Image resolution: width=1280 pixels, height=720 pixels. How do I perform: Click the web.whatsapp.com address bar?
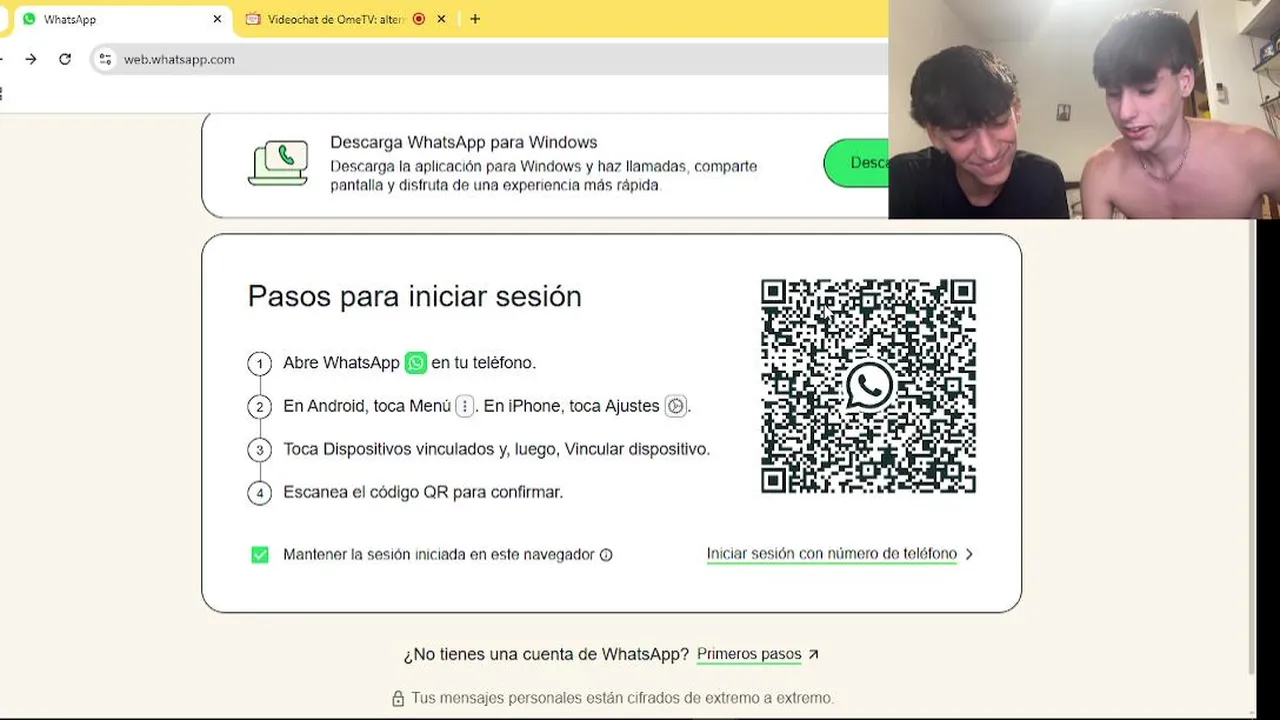[x=490, y=59]
